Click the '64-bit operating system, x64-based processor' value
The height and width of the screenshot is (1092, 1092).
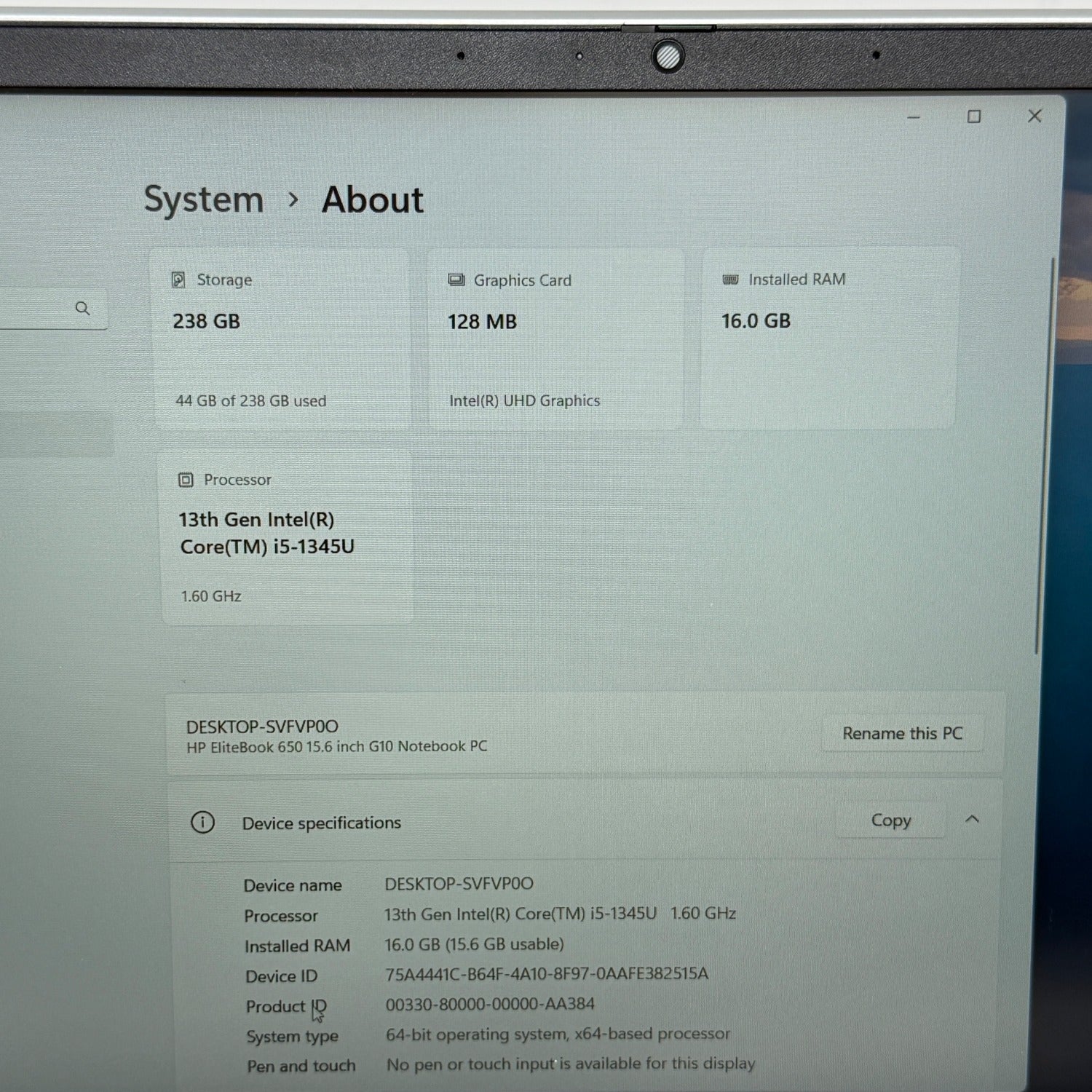(558, 1034)
